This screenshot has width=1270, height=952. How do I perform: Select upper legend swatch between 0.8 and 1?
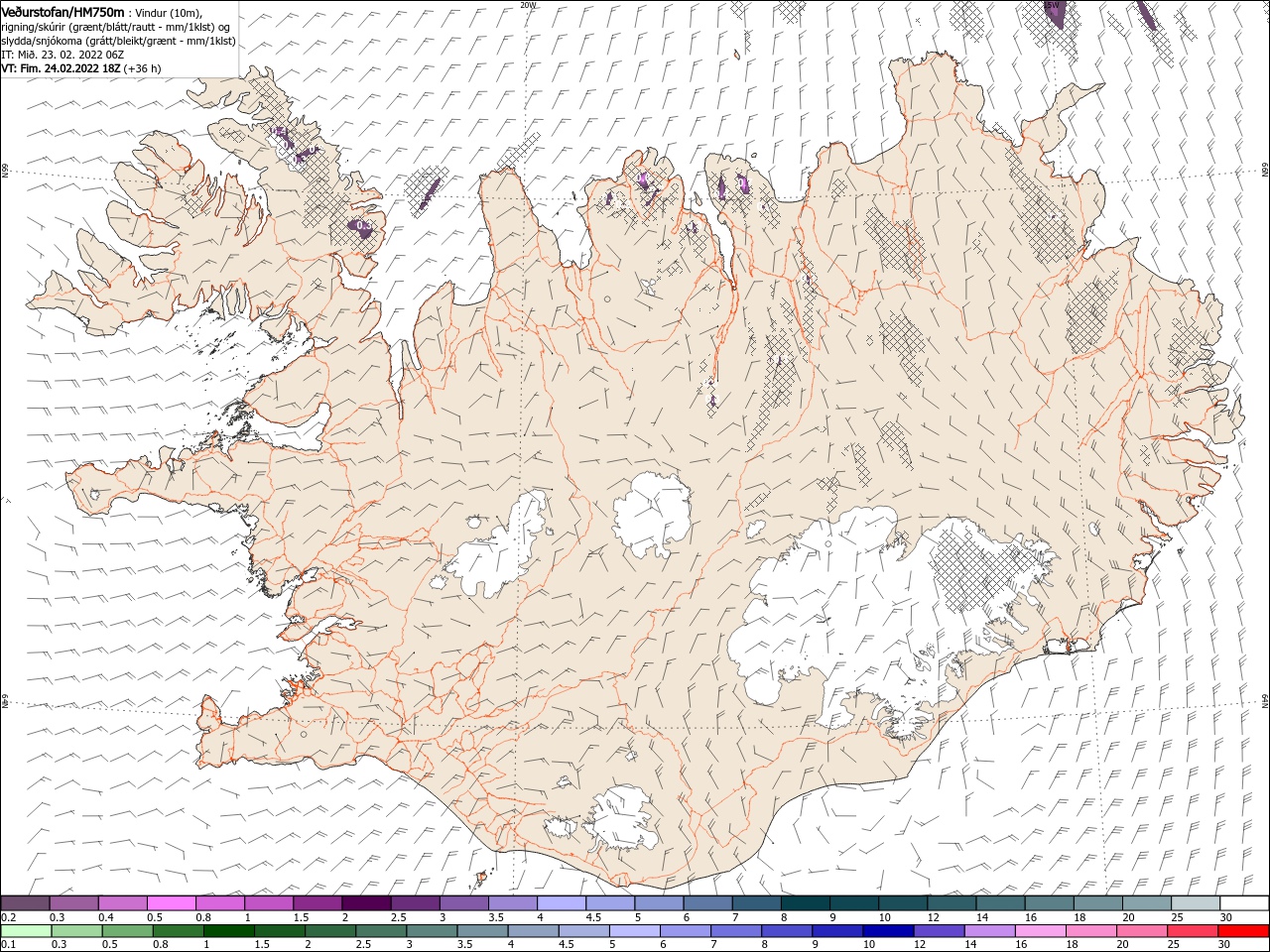(x=220, y=903)
